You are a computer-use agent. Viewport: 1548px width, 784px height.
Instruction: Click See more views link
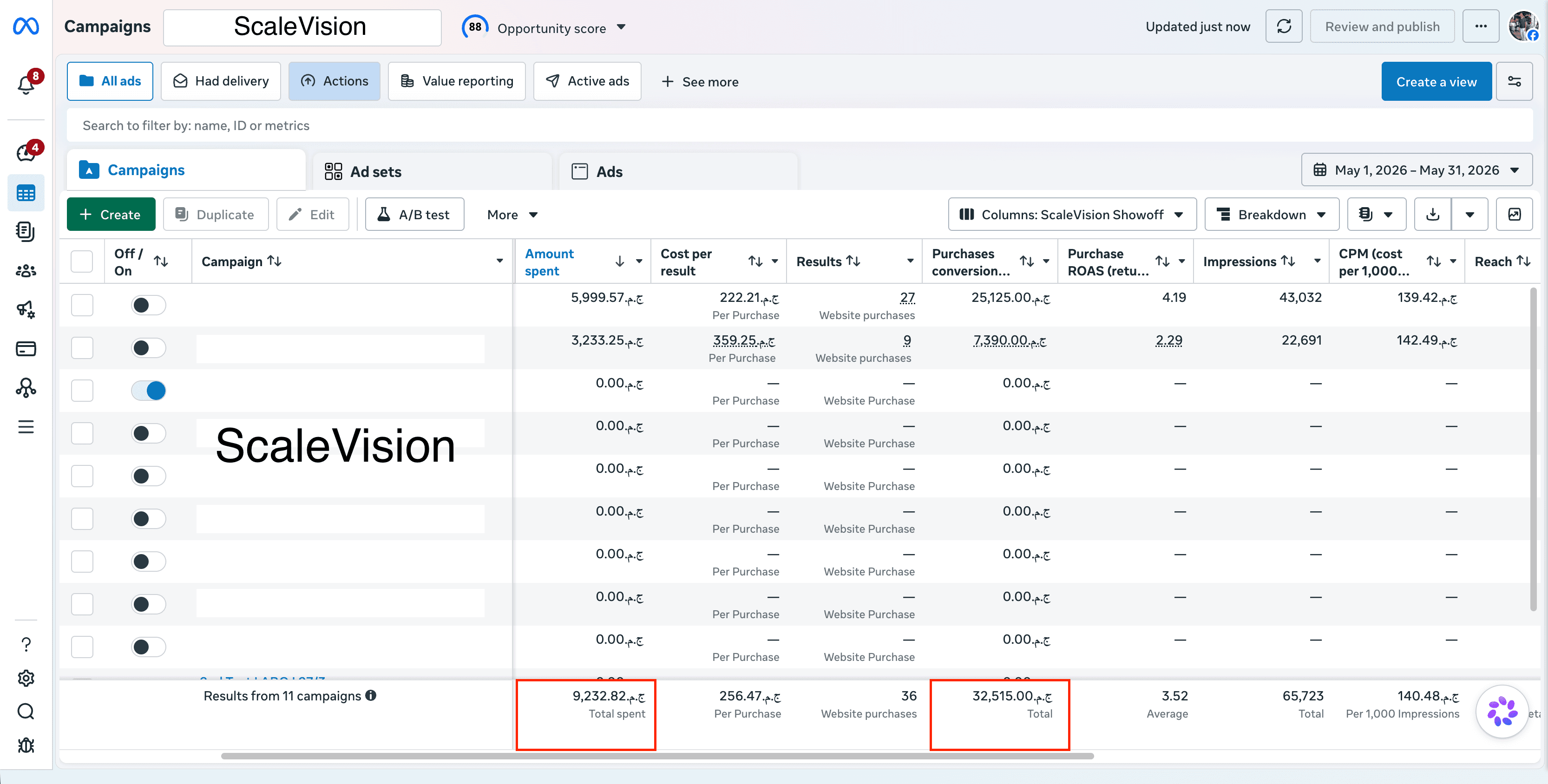(700, 82)
